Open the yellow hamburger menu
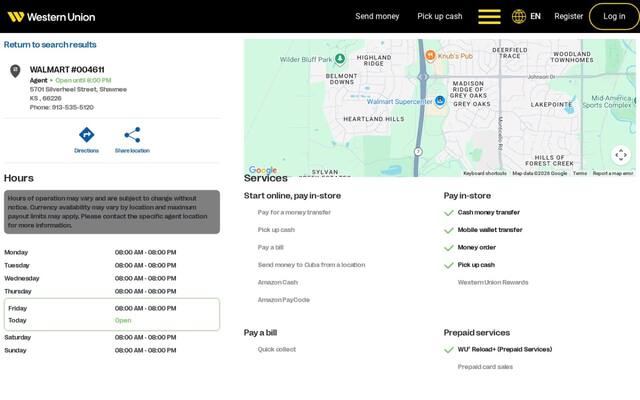This screenshot has height=400, width=640. [x=489, y=16]
